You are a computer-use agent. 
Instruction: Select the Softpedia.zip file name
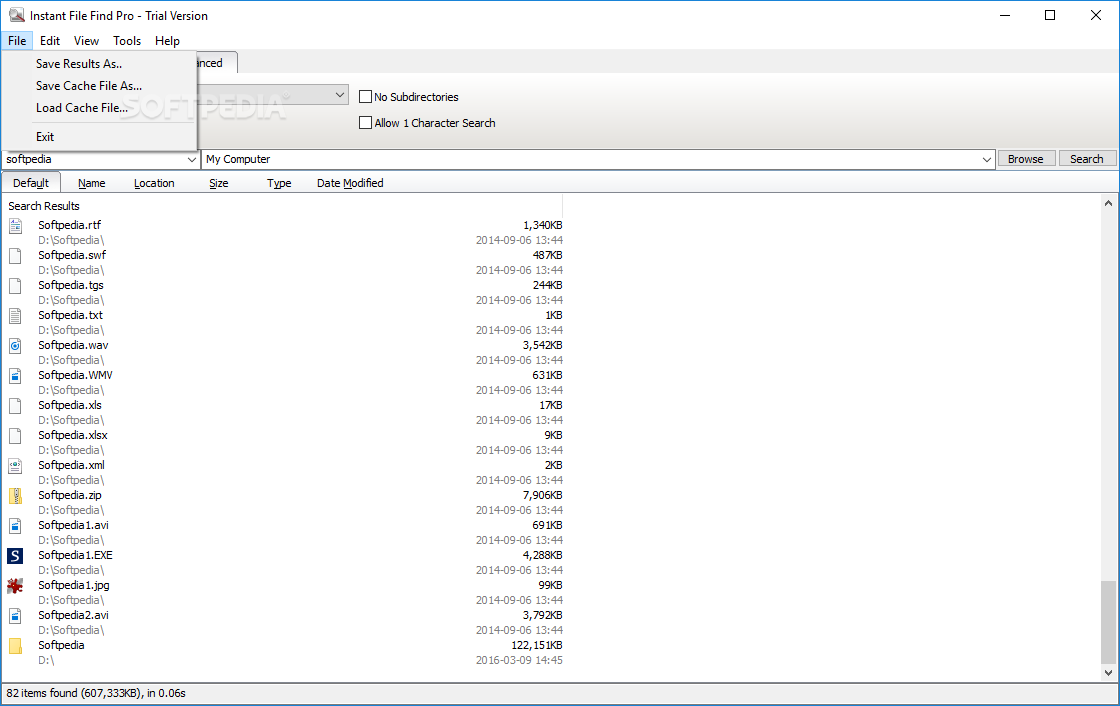pyautogui.click(x=69, y=495)
